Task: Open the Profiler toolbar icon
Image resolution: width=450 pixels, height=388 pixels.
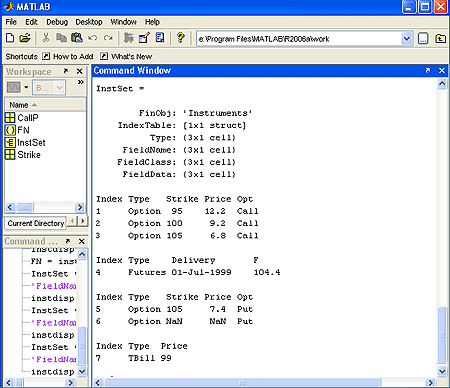Action: click(160, 38)
